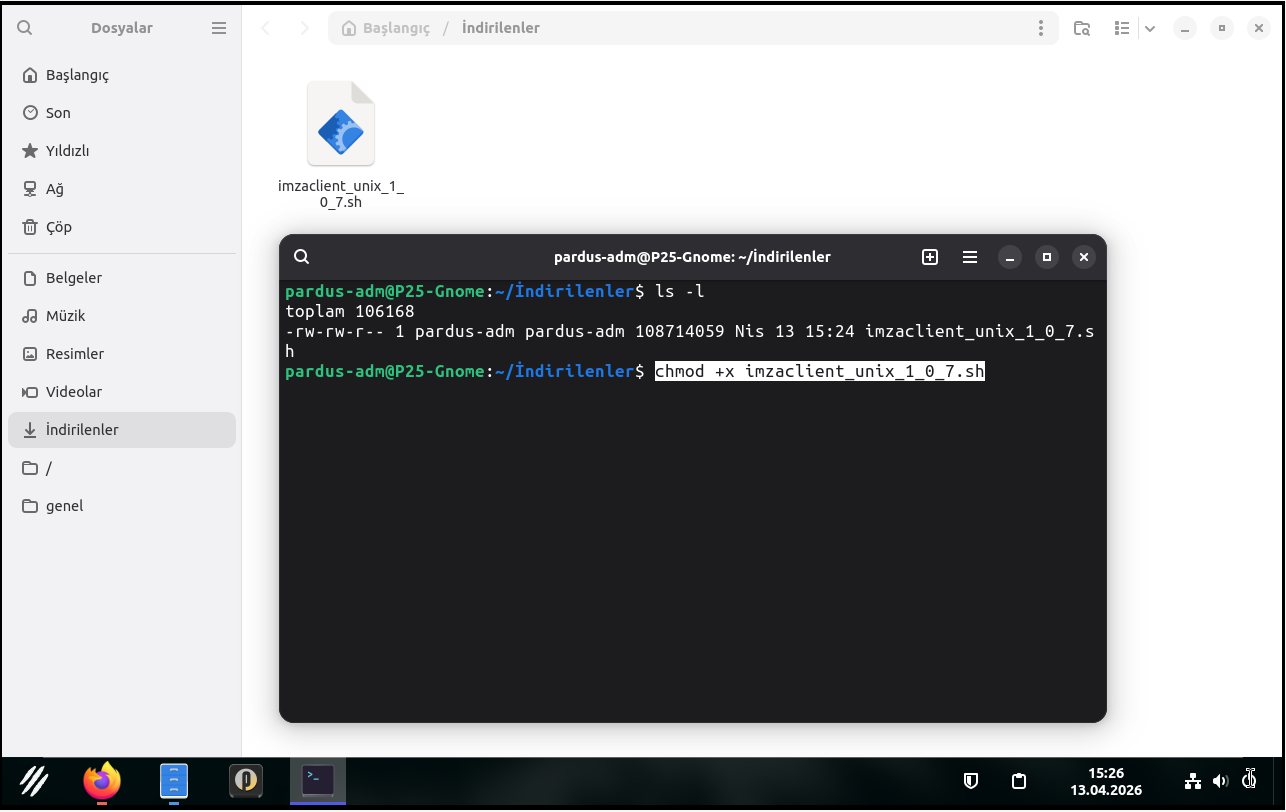The height and width of the screenshot is (812, 1286).
Task: Click the 'toplam 106168' terminal line
Action: [x=350, y=312]
